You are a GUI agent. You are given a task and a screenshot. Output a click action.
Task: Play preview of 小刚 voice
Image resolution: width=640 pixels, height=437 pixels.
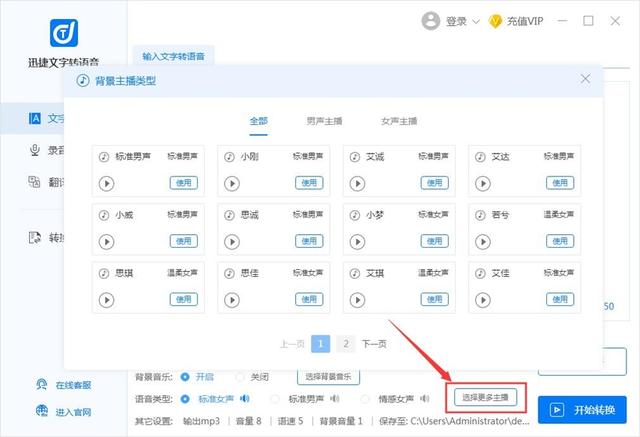[232, 184]
